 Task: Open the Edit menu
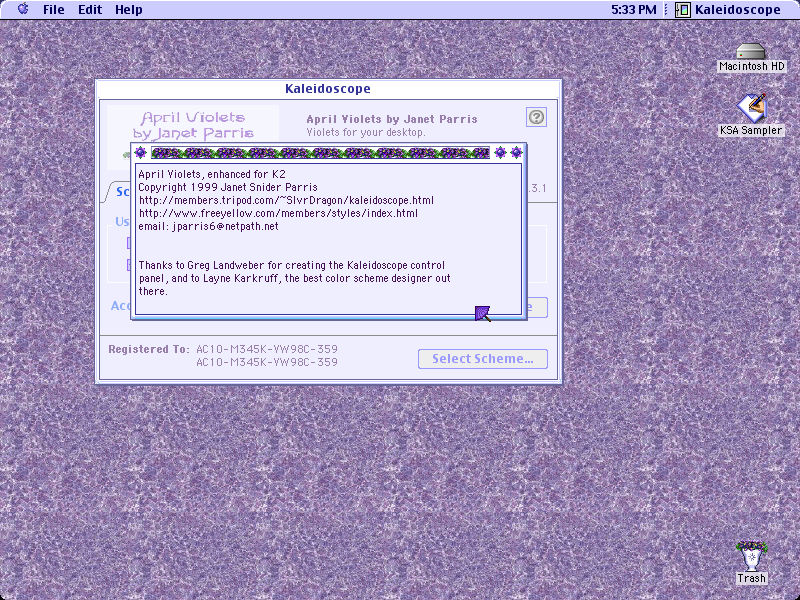pos(90,10)
